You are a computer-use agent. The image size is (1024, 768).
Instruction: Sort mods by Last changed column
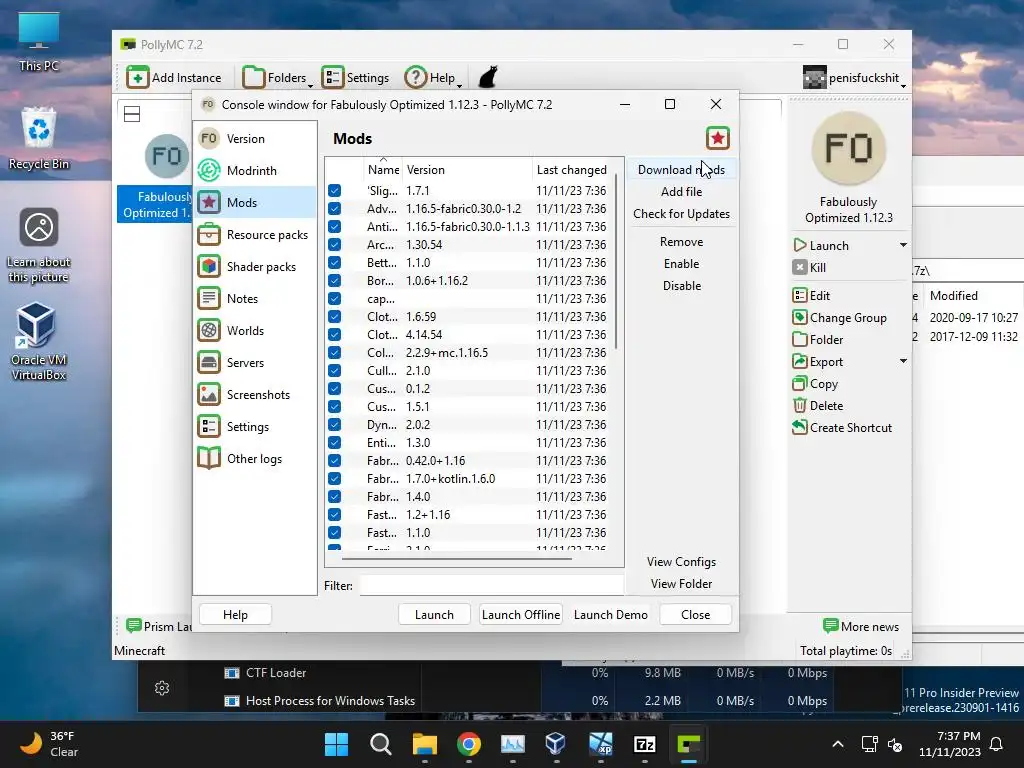[x=572, y=169]
